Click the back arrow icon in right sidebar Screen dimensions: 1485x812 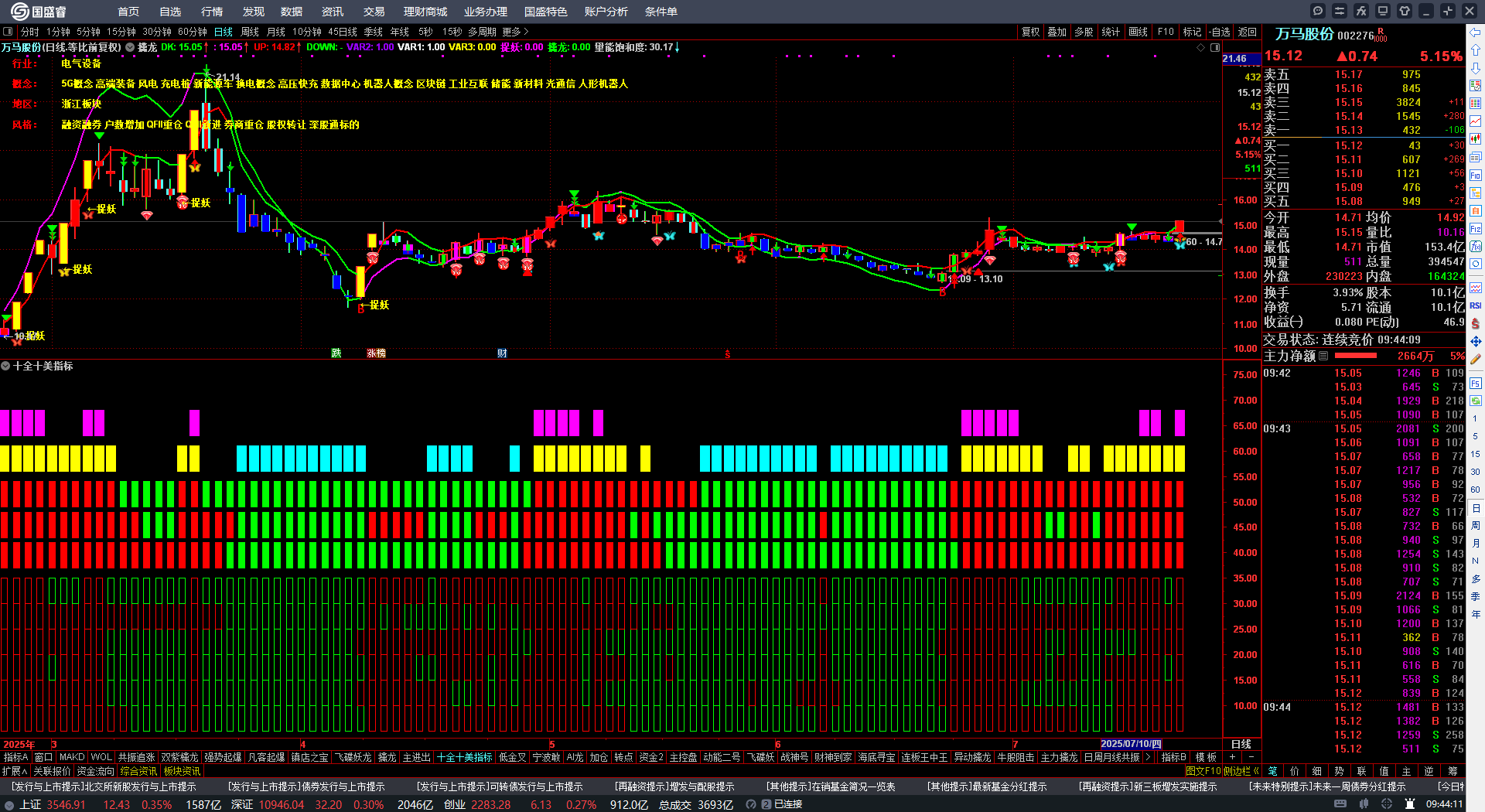1476,32
